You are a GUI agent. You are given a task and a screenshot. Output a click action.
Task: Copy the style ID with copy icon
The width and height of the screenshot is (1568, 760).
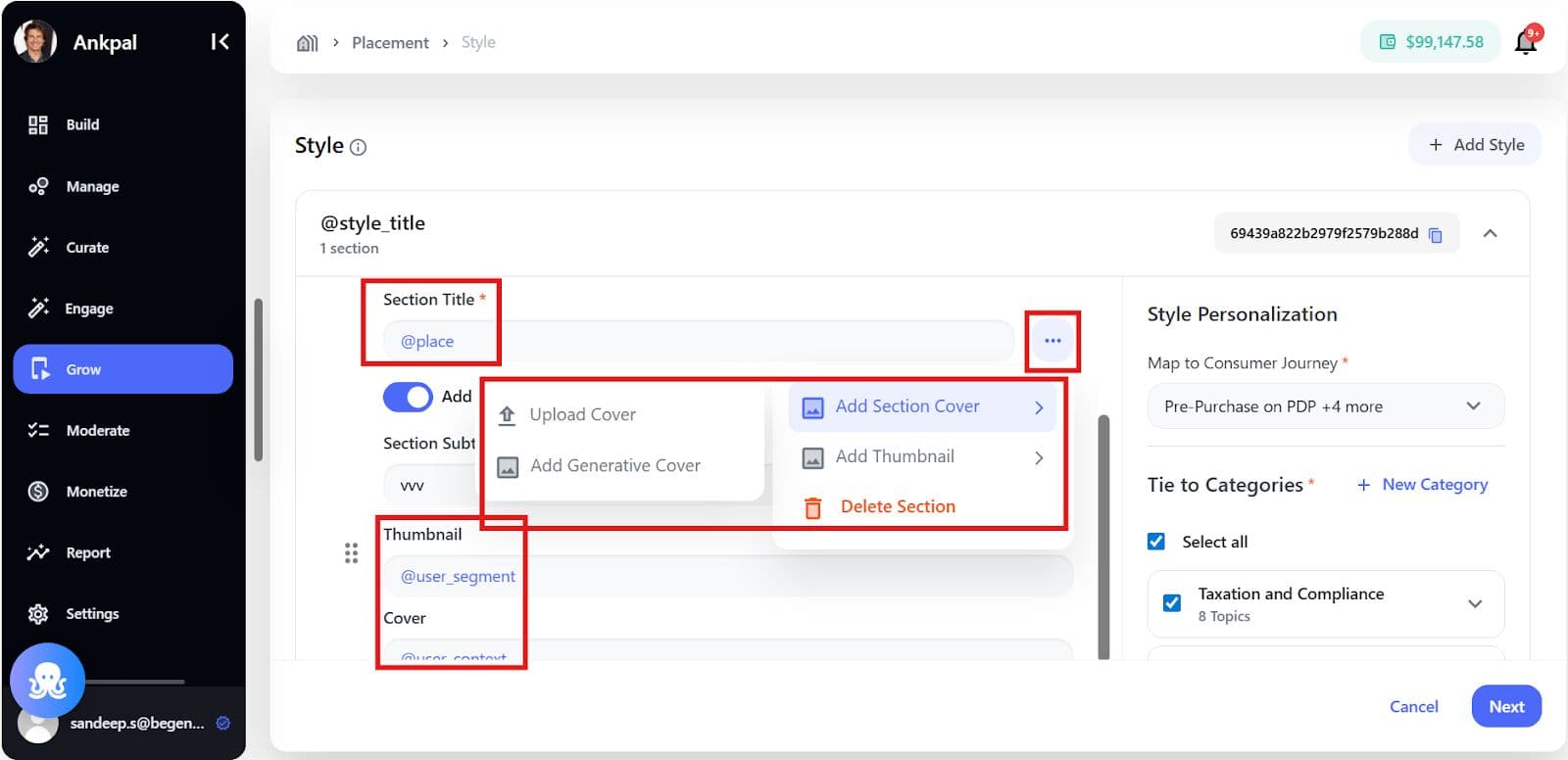coord(1436,234)
